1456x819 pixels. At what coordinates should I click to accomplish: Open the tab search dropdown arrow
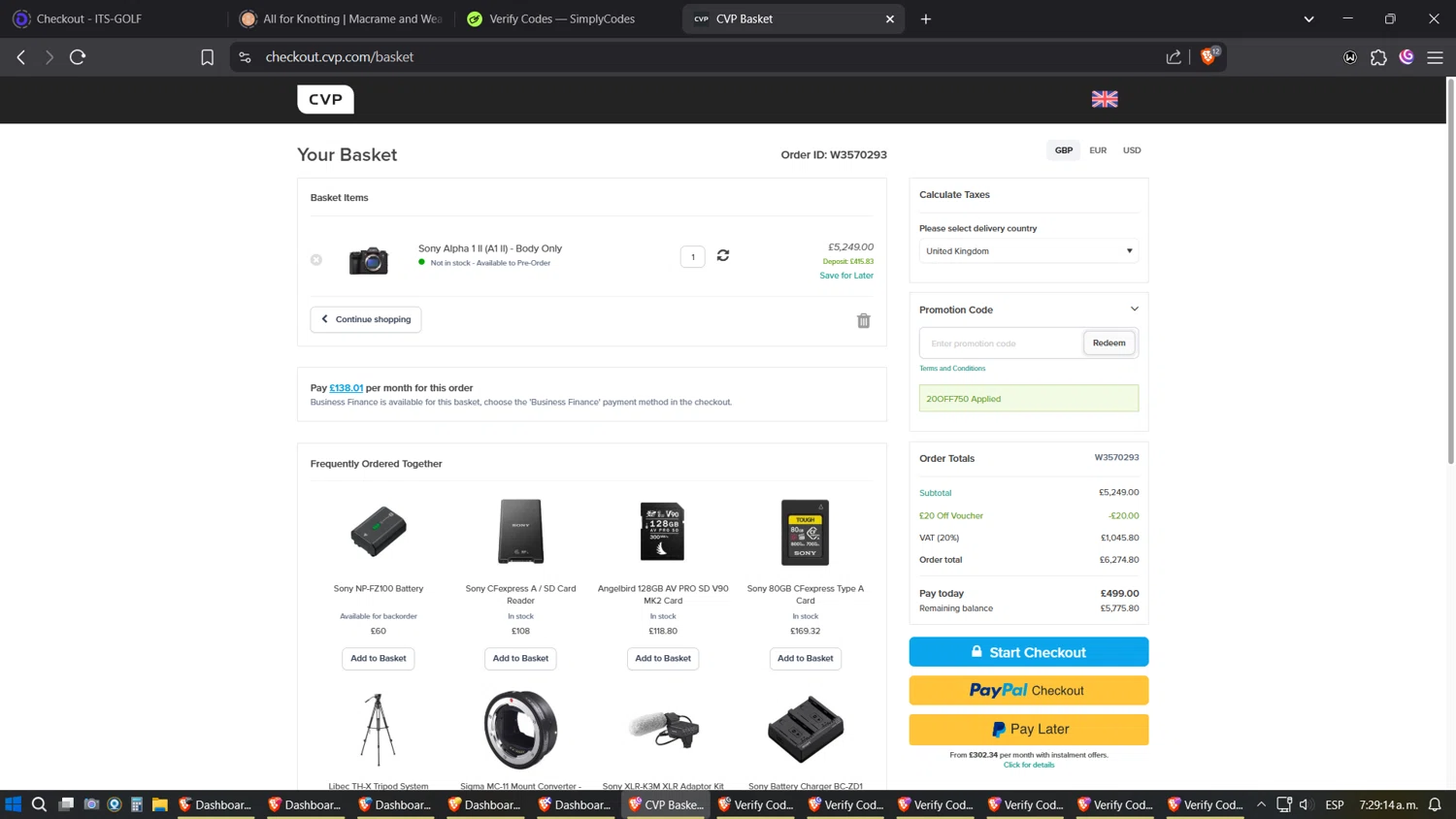coord(1308,18)
